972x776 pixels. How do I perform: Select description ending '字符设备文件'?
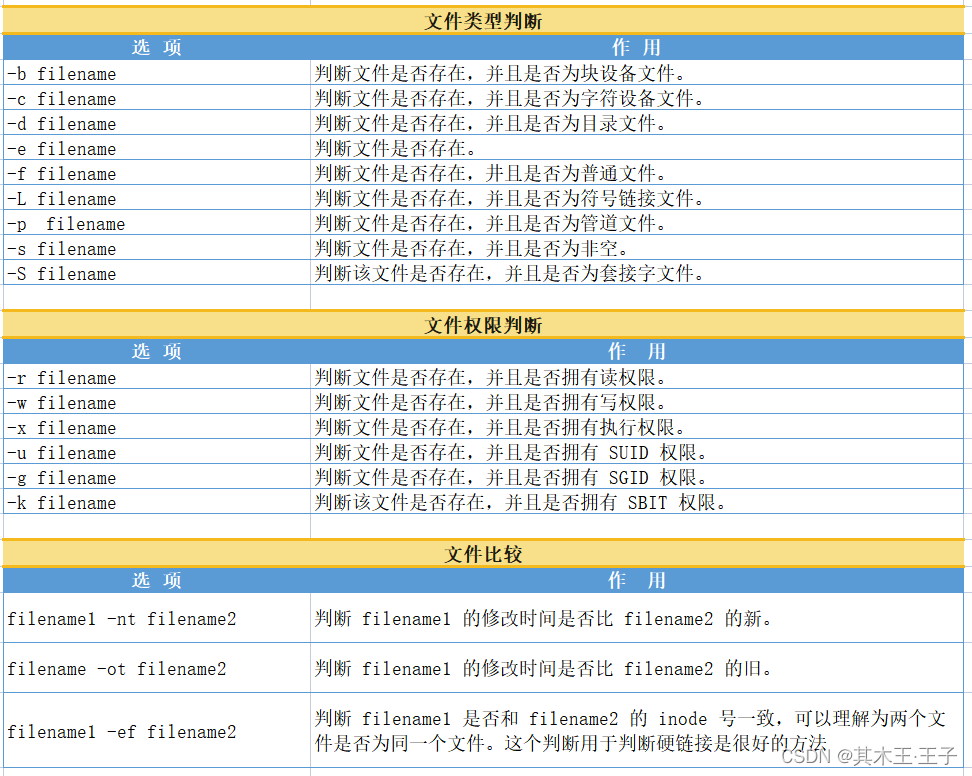[x=637, y=98]
